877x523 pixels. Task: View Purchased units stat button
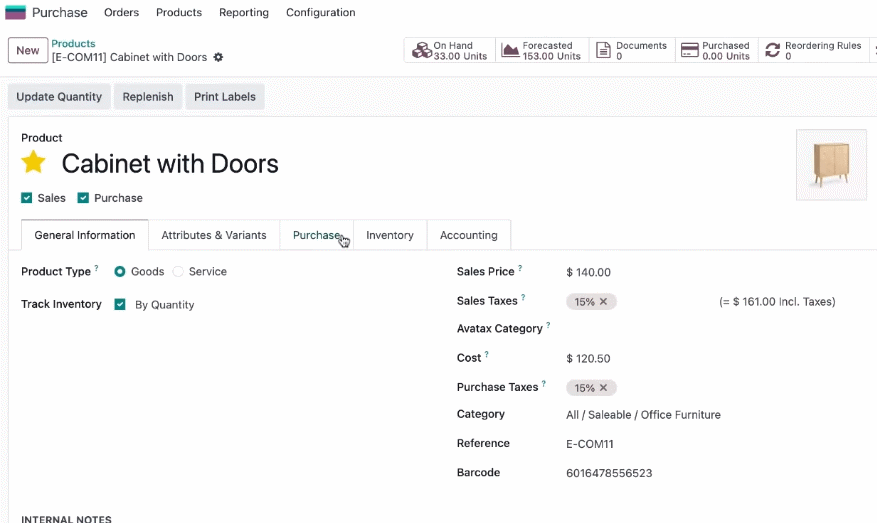tap(716, 50)
